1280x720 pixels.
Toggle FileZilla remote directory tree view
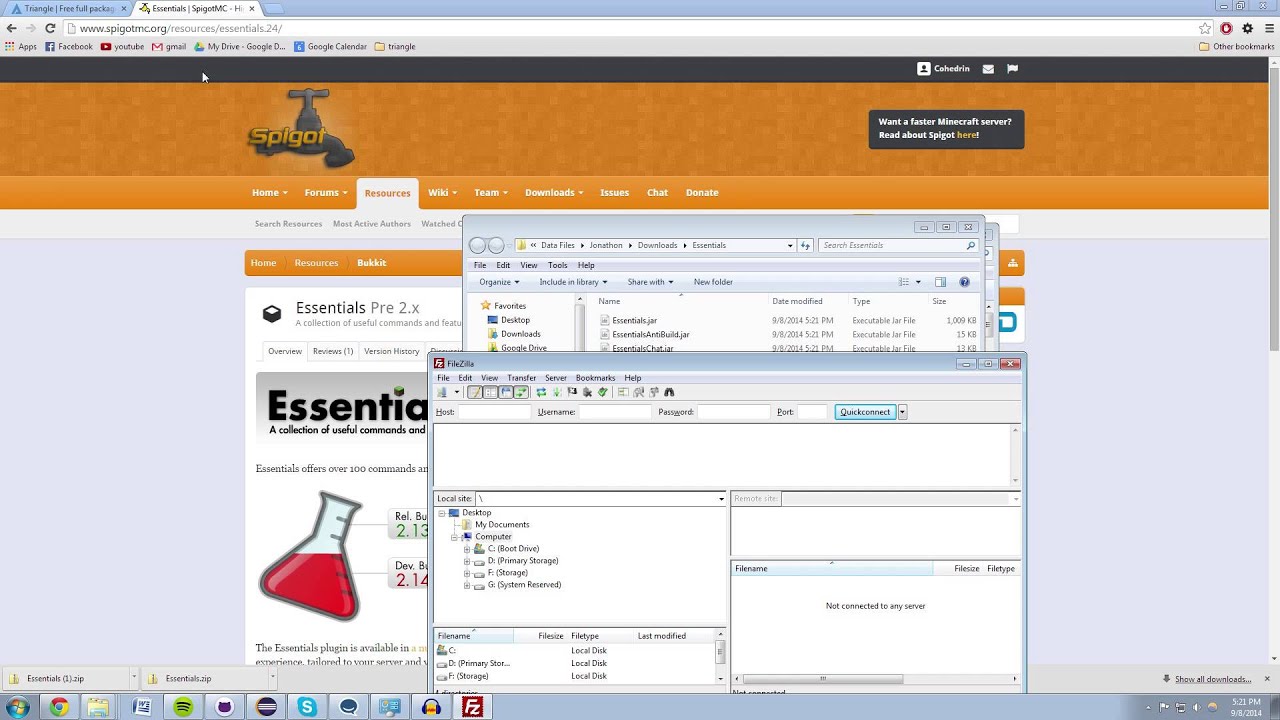point(506,392)
